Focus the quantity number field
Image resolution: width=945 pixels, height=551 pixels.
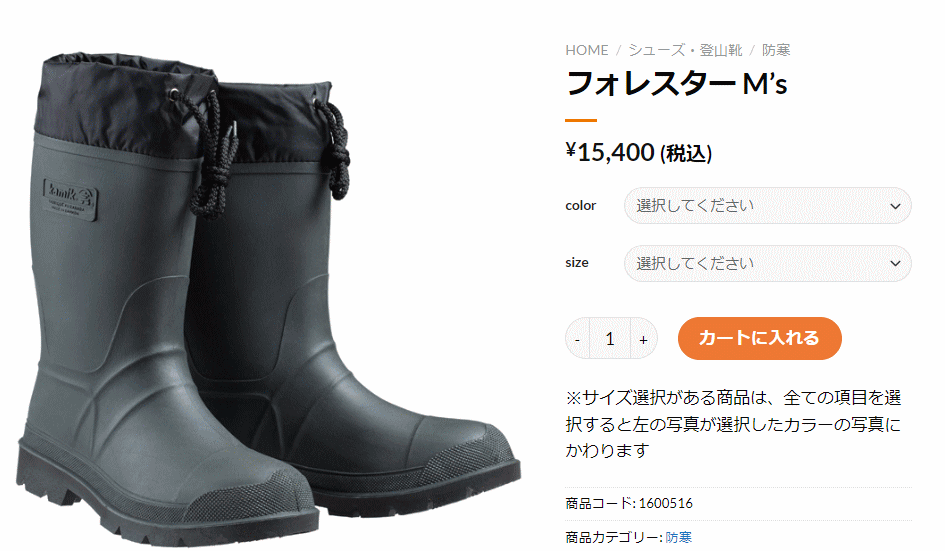[x=610, y=339]
